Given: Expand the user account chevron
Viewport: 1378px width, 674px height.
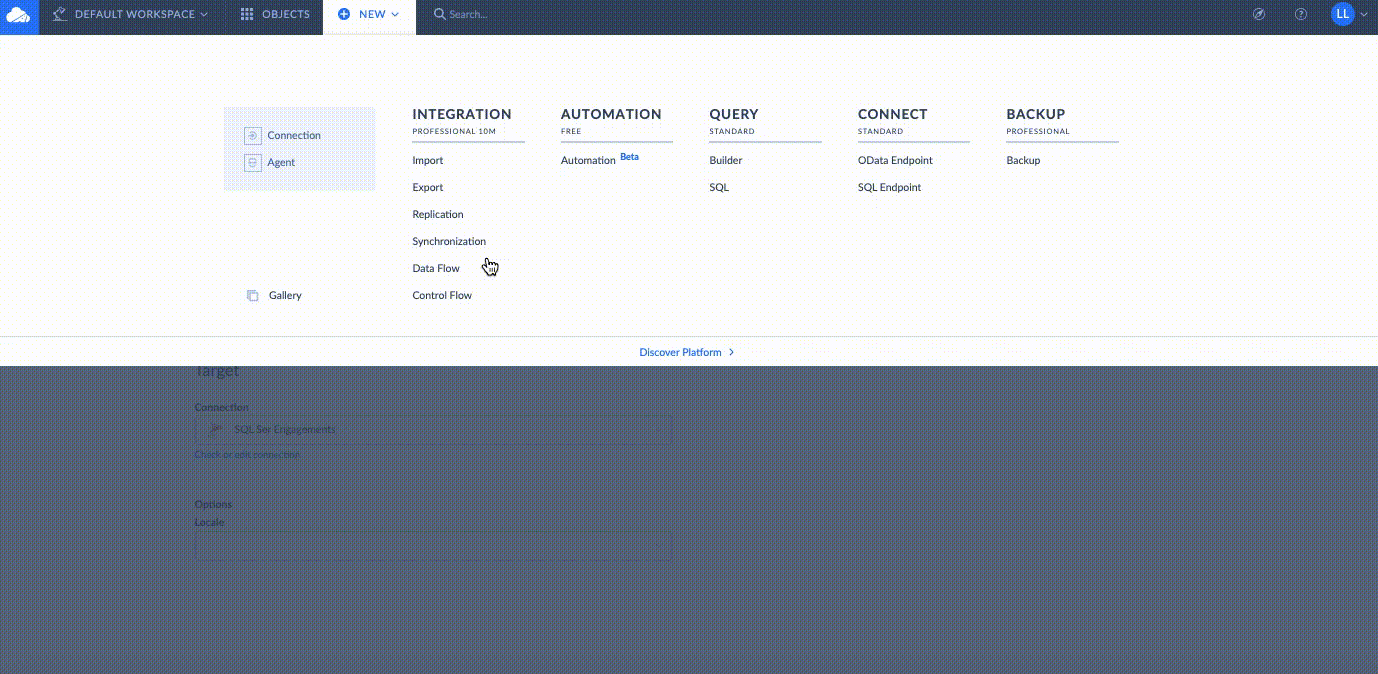Looking at the screenshot, I should (1363, 14).
